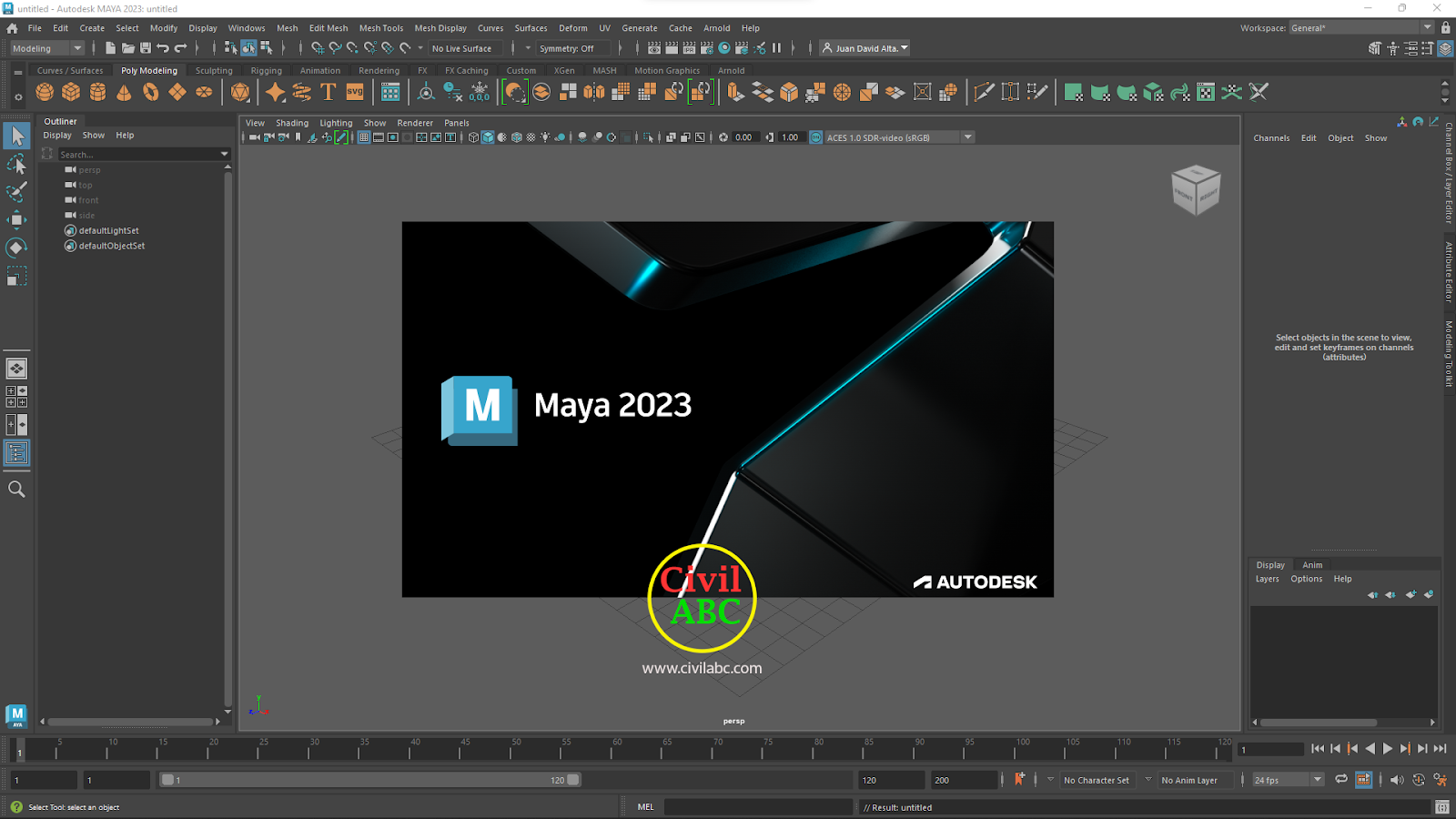The height and width of the screenshot is (819, 1456).
Task: Open the Symmetry: Off dropdown
Action: pos(575,48)
